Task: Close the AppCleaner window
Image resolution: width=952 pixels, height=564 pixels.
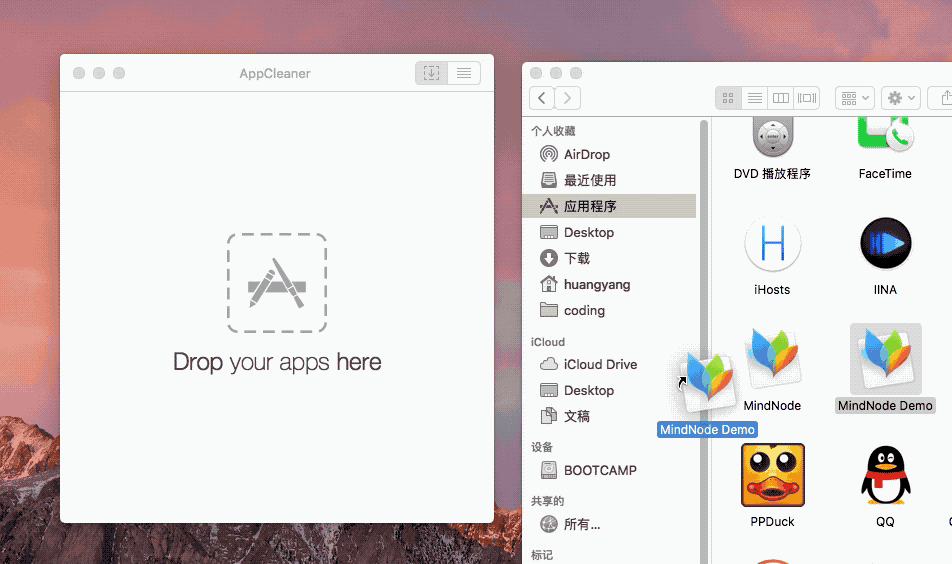Action: 79,73
